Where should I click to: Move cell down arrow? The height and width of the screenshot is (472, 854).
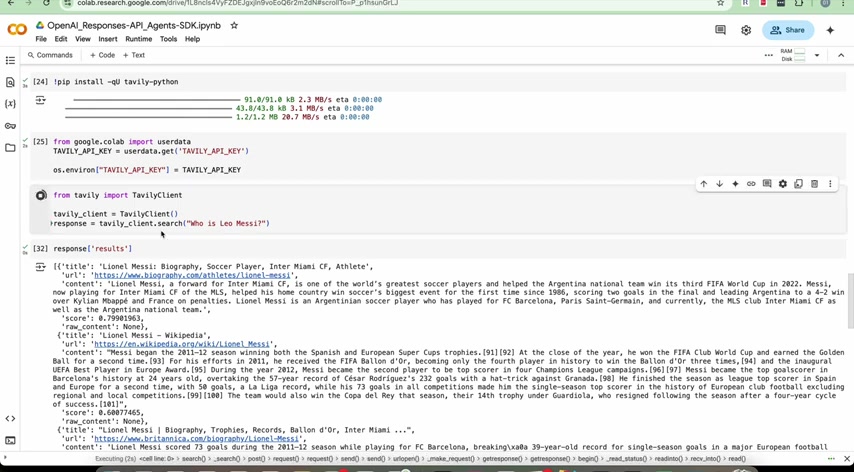(719, 184)
